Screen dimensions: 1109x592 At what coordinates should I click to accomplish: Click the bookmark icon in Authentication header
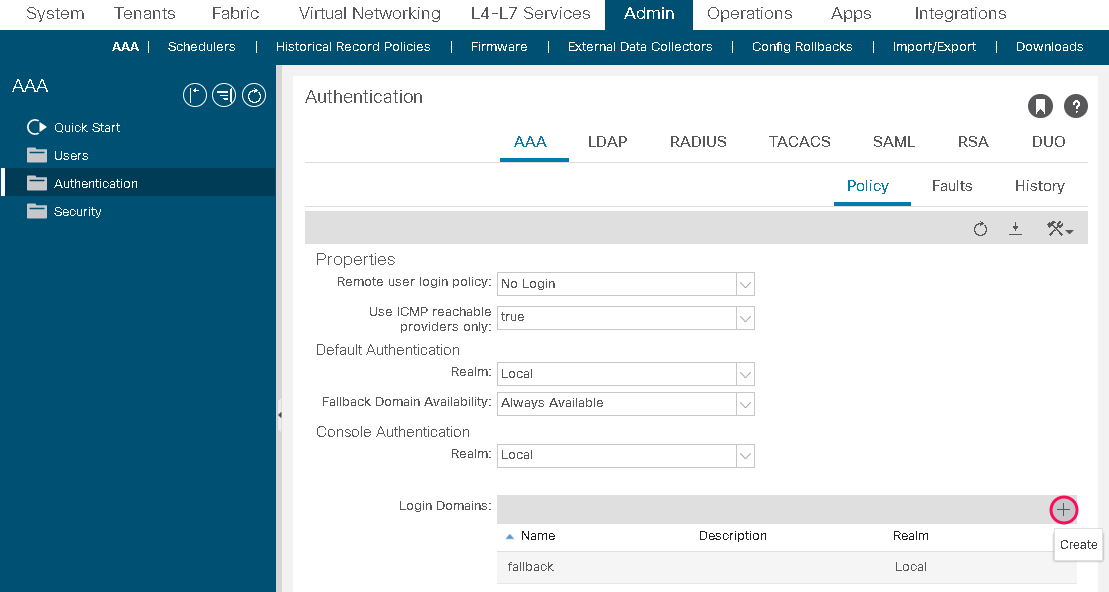(1040, 106)
